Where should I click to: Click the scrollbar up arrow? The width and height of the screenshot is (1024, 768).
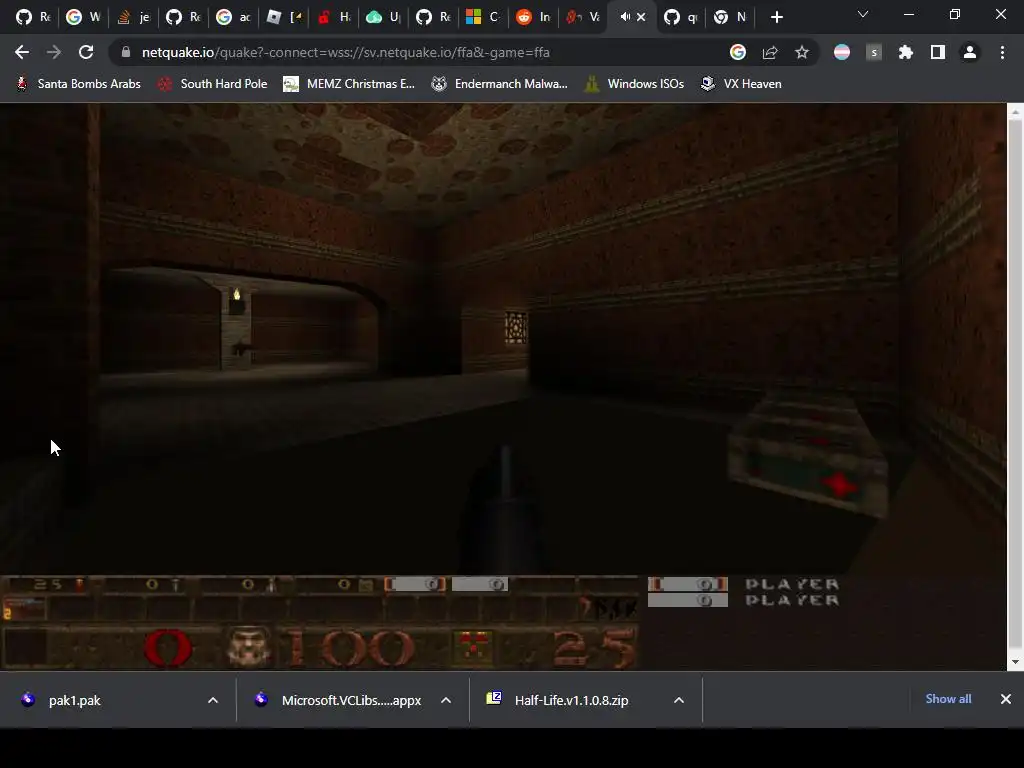[1015, 113]
